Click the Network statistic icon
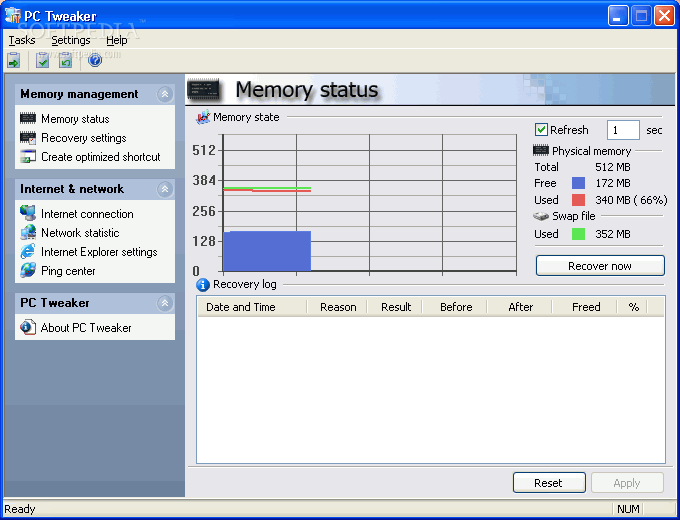This screenshot has width=680, height=520. [28, 232]
